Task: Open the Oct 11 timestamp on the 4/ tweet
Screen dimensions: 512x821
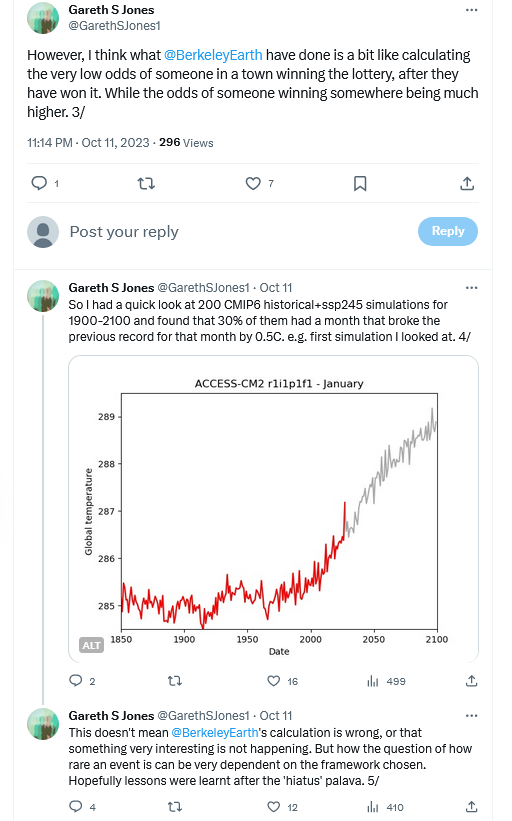Action: coord(276,287)
